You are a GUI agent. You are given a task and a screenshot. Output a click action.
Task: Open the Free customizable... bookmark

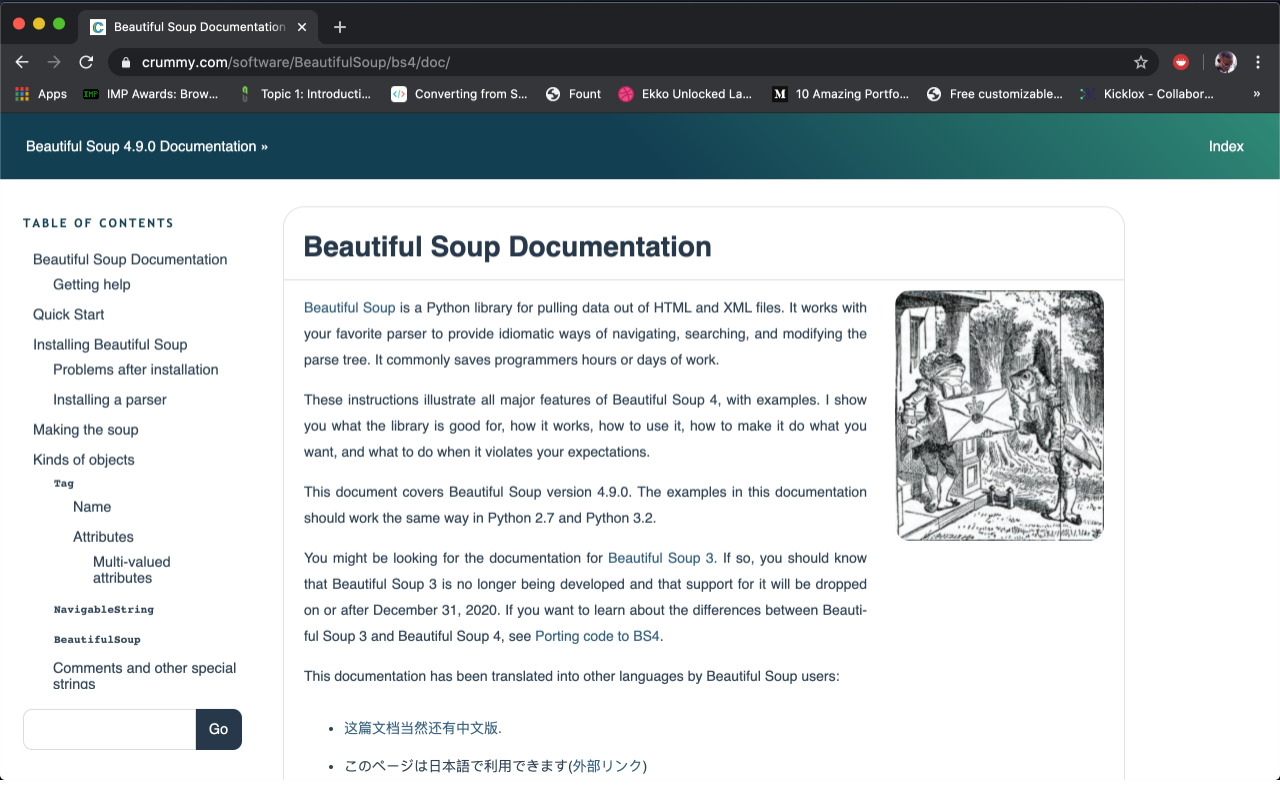point(995,94)
